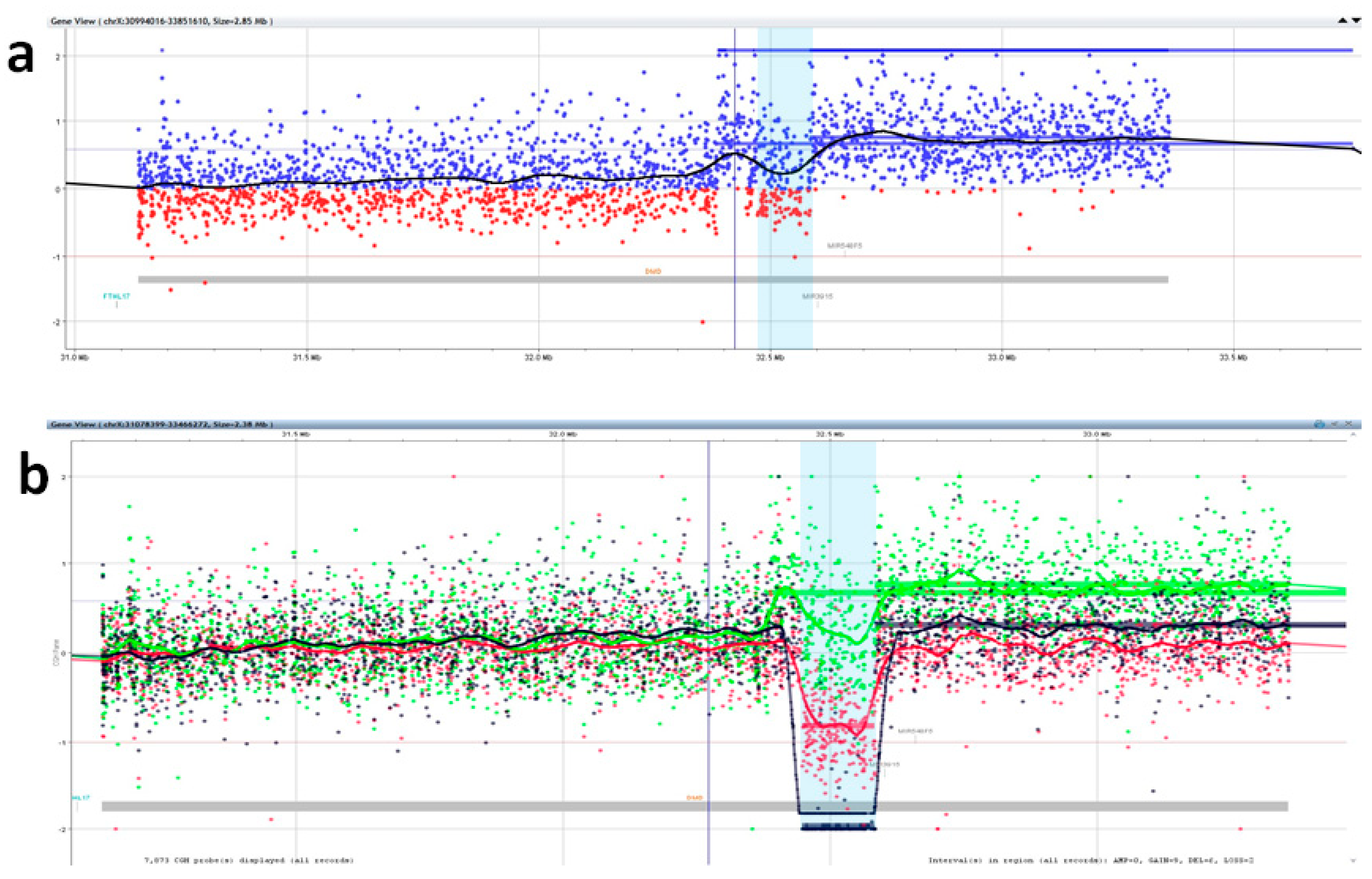Click the orange DMD label in panel a
Screen dimensions: 1372x879
[653, 271]
